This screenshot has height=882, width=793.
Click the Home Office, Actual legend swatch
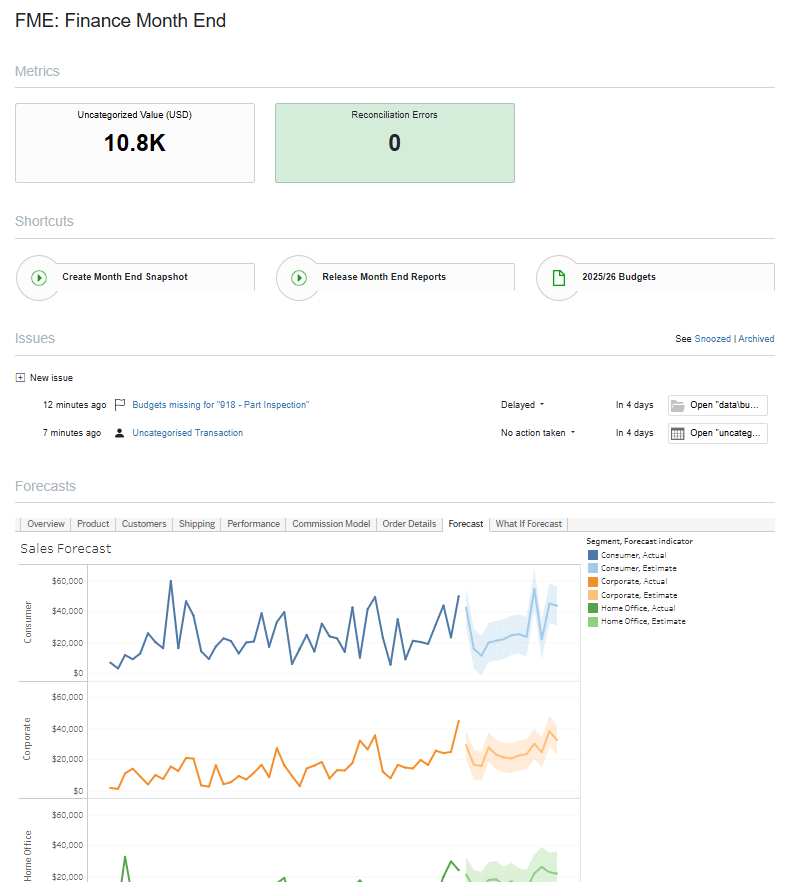[x=593, y=608]
